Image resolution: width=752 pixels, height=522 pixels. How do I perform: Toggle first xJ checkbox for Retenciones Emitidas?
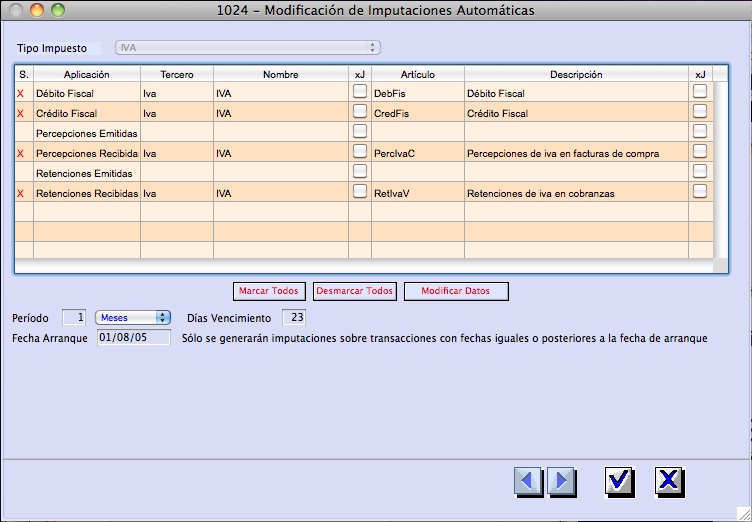(360, 171)
